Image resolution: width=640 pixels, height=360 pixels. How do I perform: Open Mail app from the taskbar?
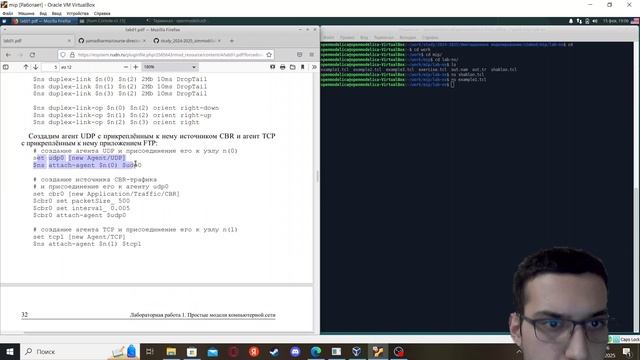(213, 351)
